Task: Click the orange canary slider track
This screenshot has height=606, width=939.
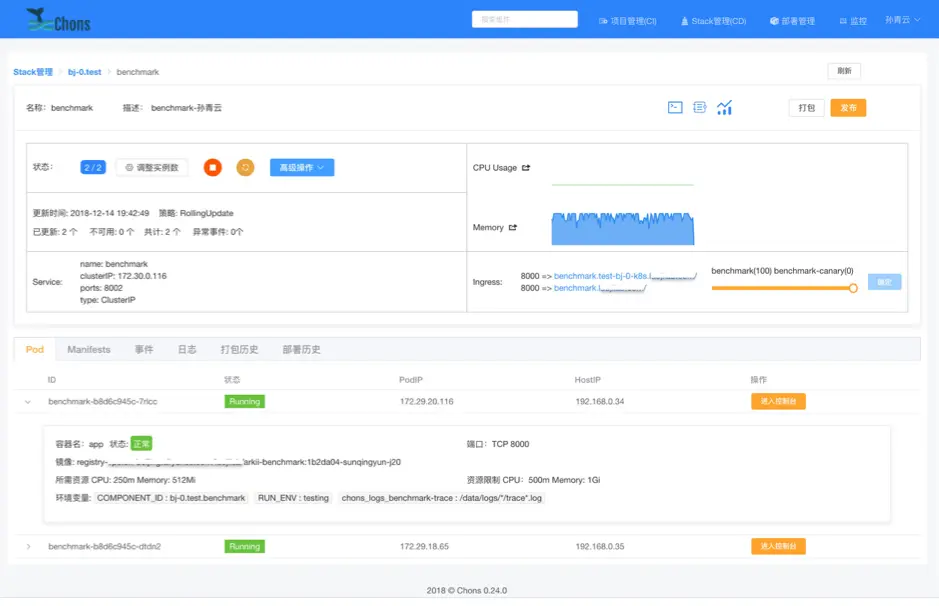Action: (780, 288)
